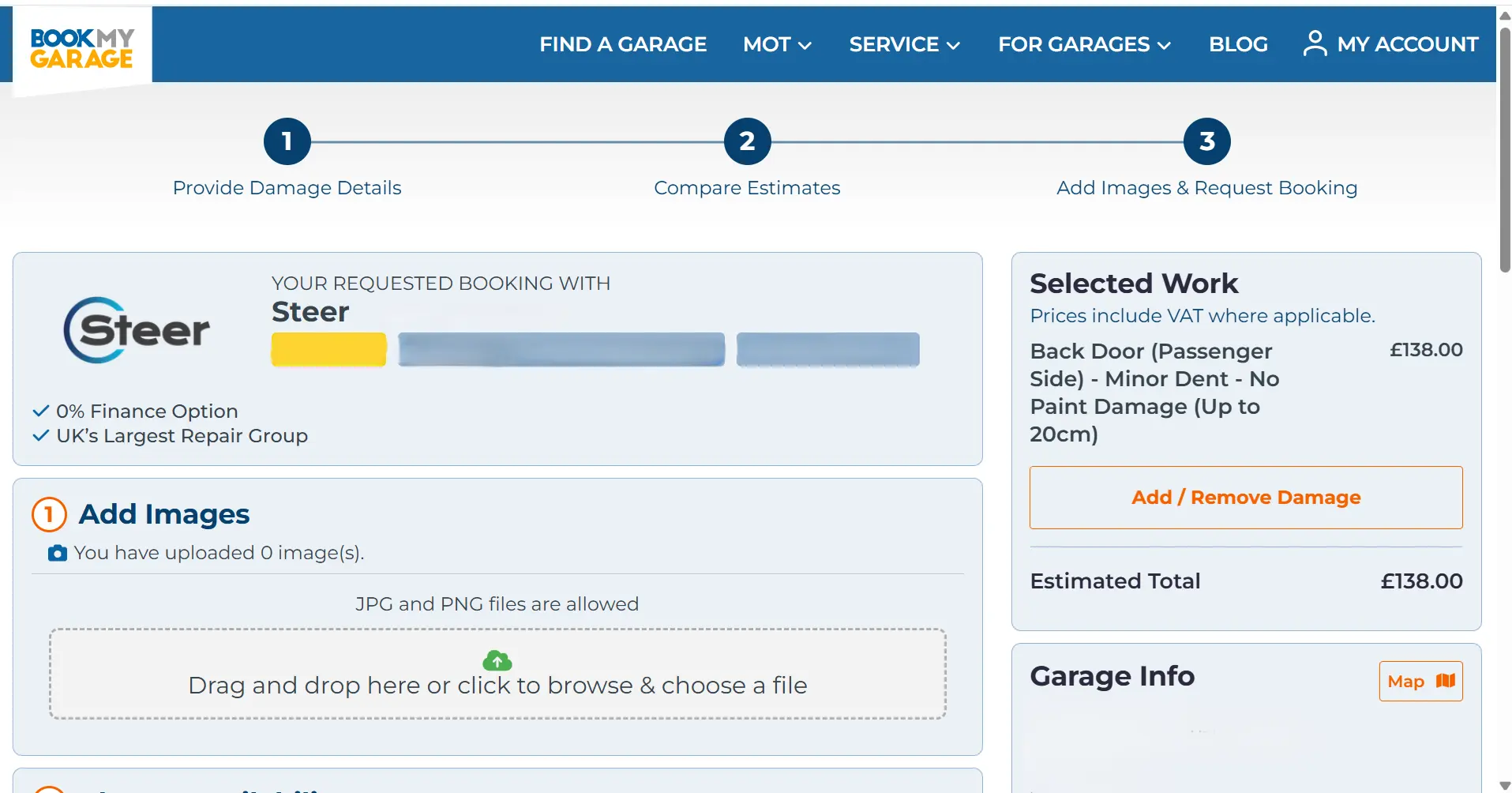Expand the FOR GARAGES dropdown
Screen dimensions: 1512x793
[1082, 44]
